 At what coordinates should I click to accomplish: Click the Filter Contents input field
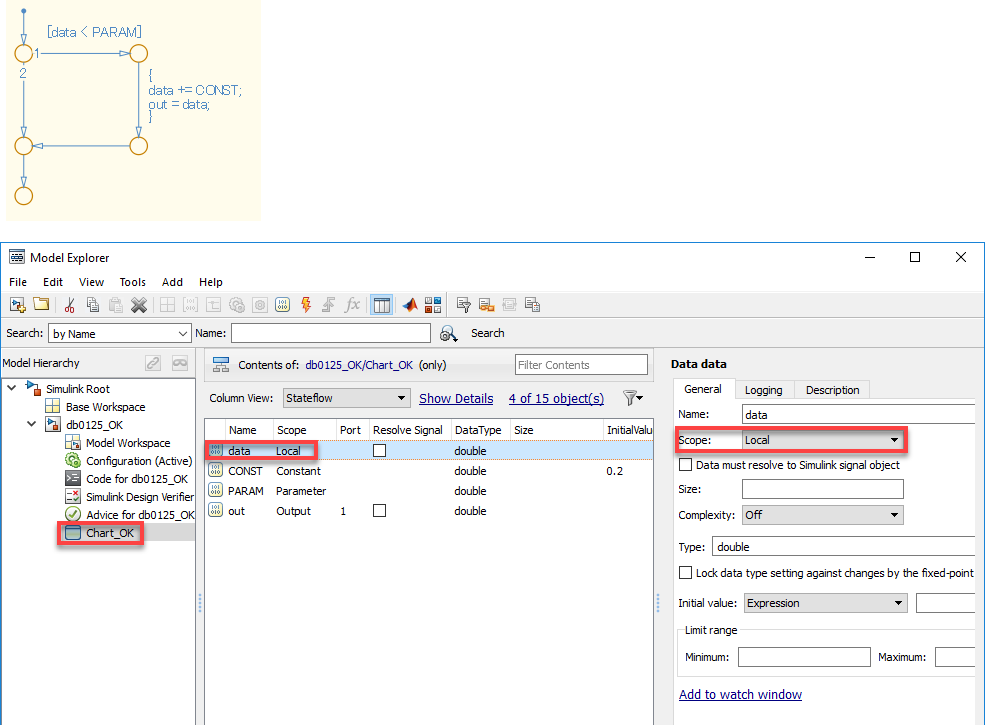click(x=581, y=365)
